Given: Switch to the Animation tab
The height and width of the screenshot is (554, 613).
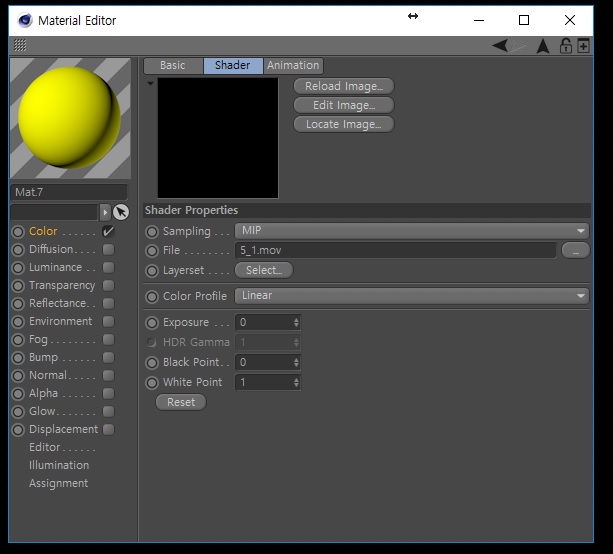Looking at the screenshot, I should click(293, 65).
